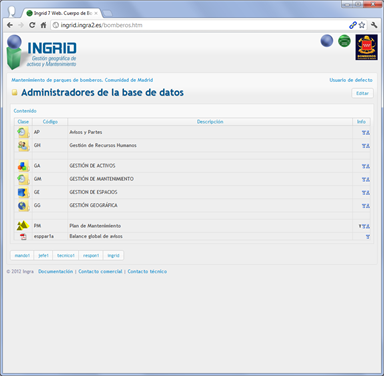Click the GESTIÓN DE ESPACIOS blue folder icon
This screenshot has width=384, height=376.
[23, 193]
